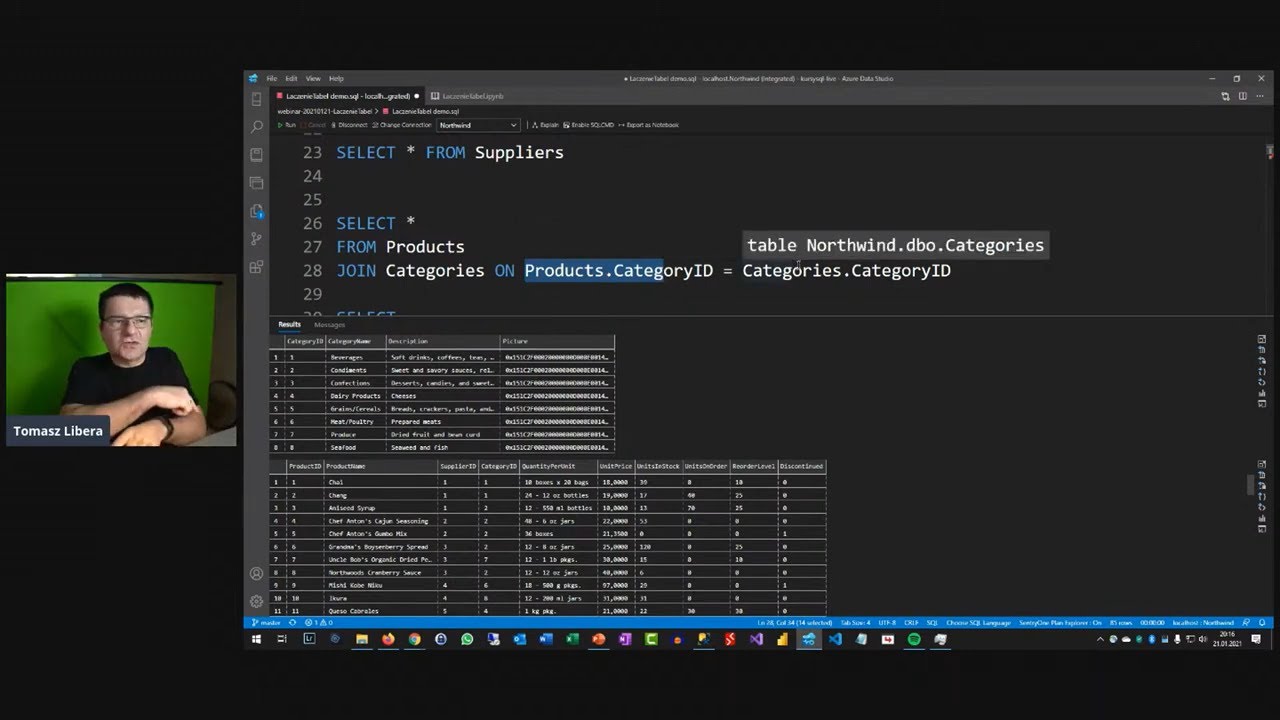Click top save-results icon beside first grid
This screenshot has width=1280, height=720.
[1262, 340]
